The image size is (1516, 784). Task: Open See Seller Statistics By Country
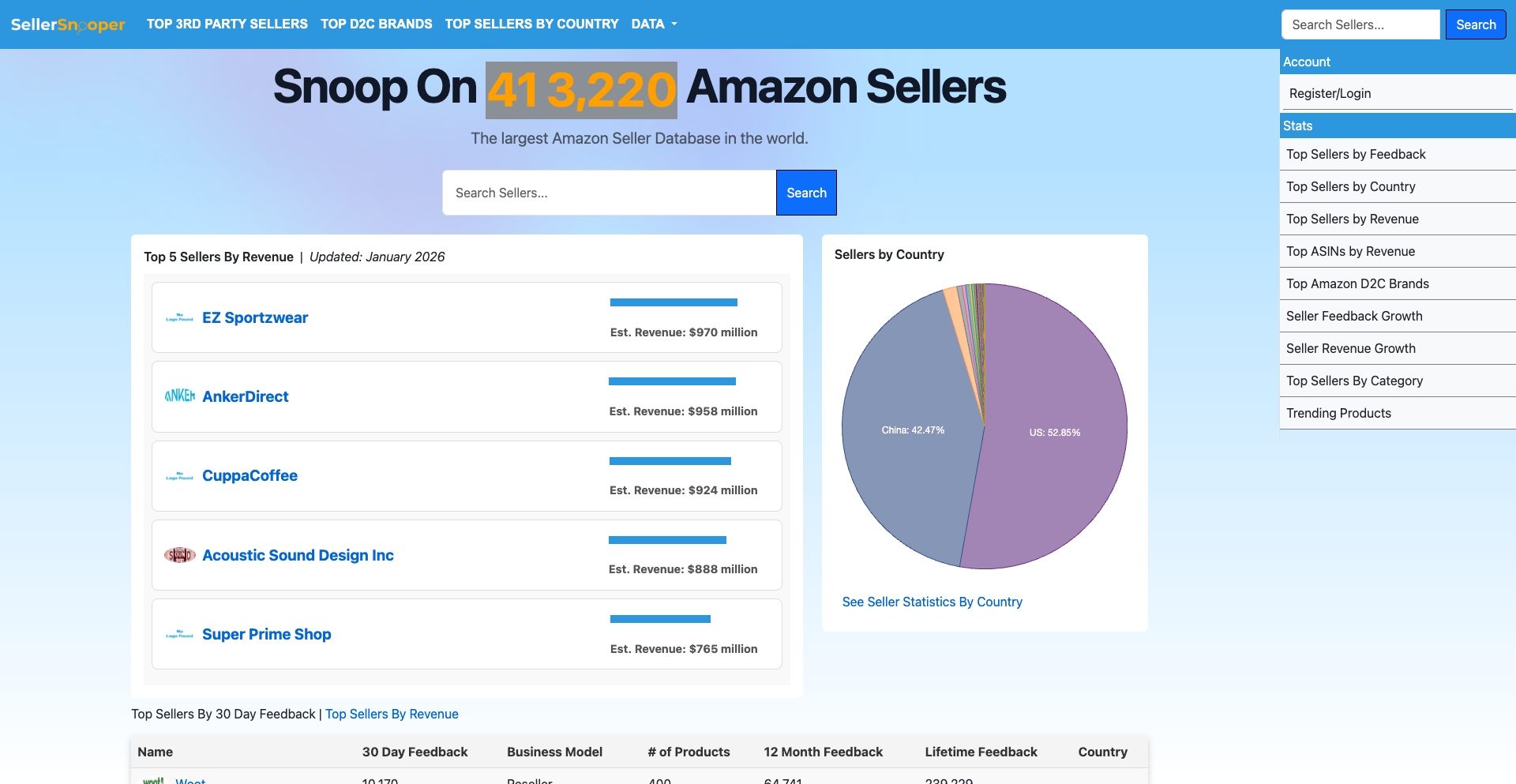(932, 601)
